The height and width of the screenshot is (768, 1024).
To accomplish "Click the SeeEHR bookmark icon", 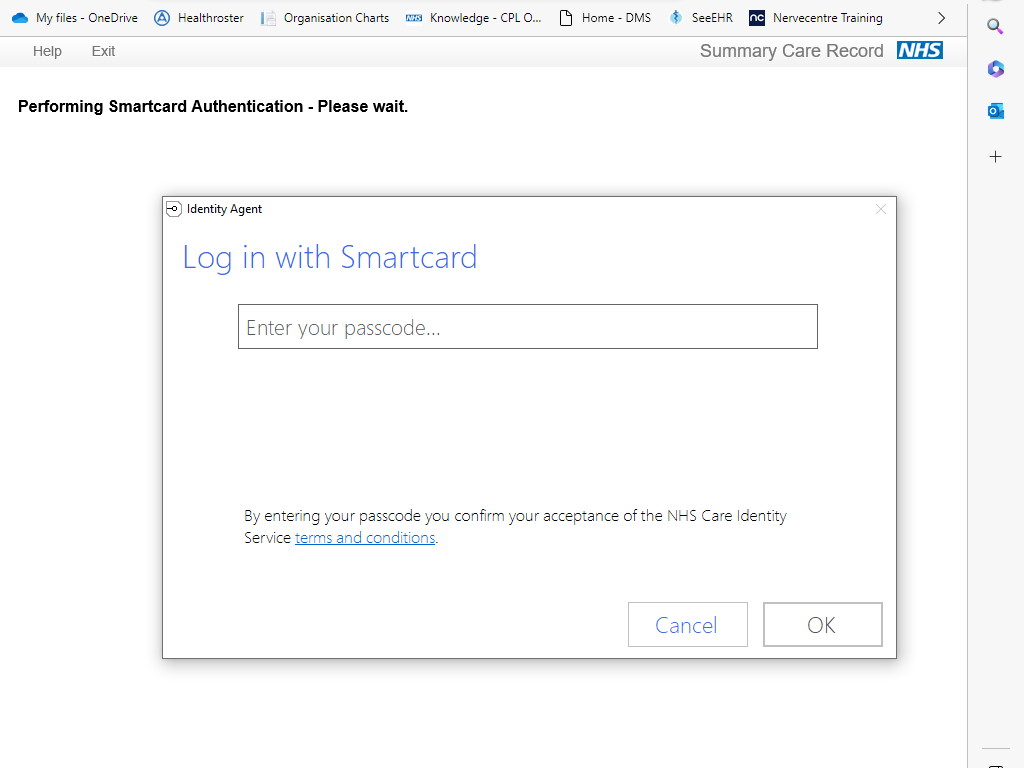I will coord(676,18).
